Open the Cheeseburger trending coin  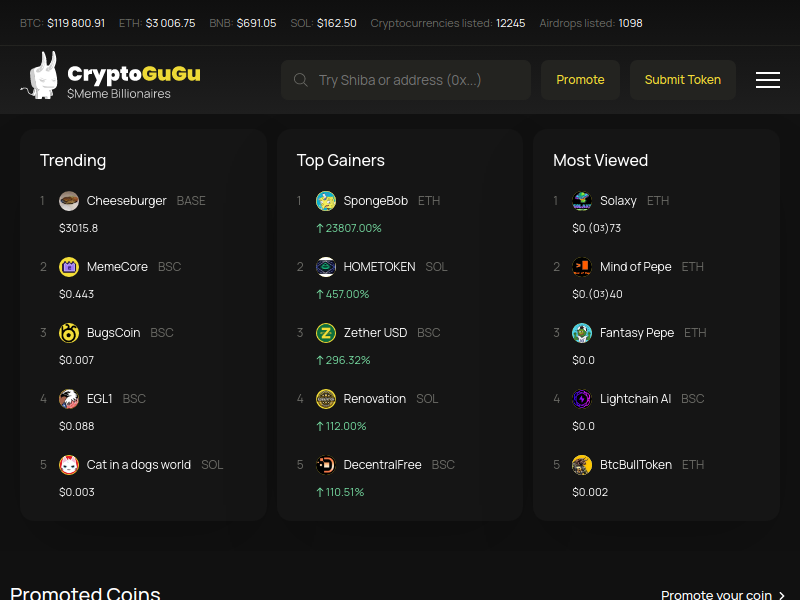127,201
